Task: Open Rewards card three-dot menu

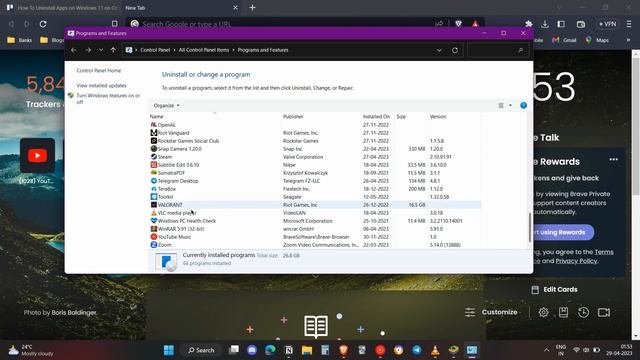Action: click(x=613, y=160)
